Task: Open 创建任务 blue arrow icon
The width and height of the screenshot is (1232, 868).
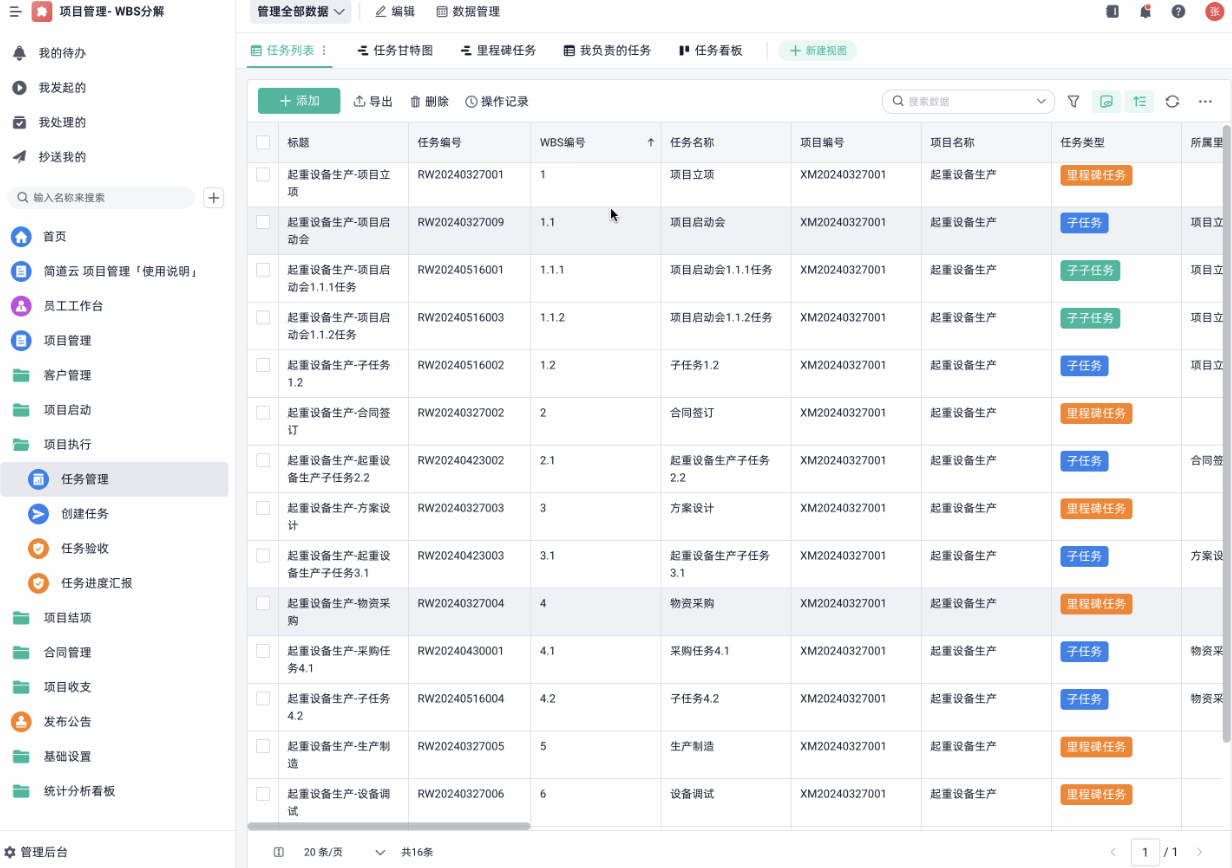Action: 38,513
